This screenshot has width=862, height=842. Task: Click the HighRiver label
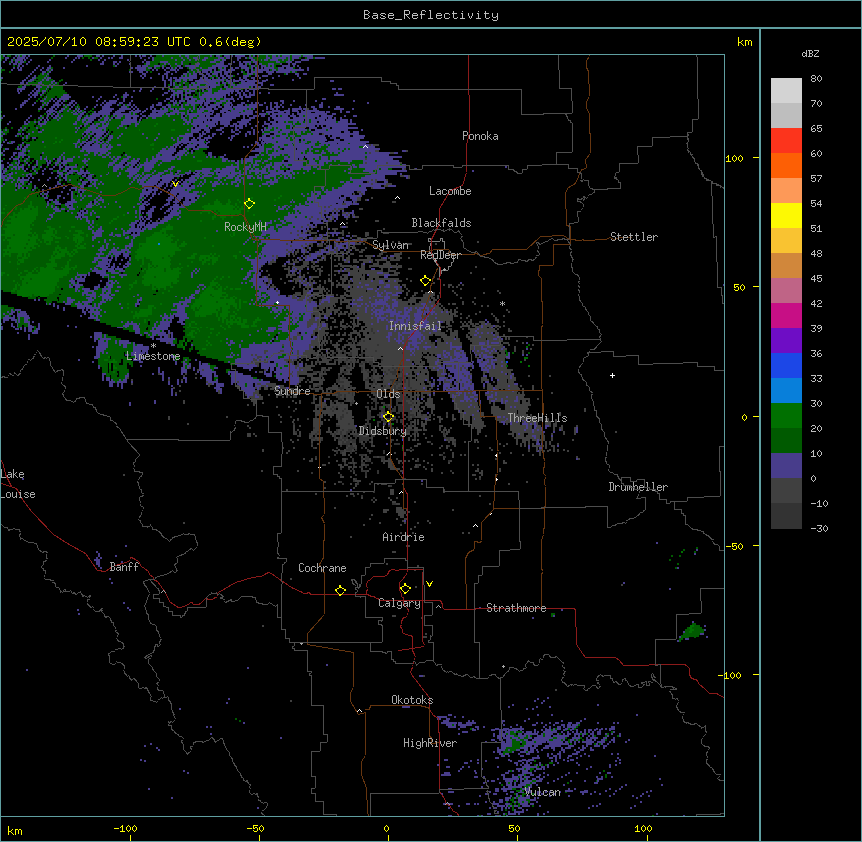(430, 743)
